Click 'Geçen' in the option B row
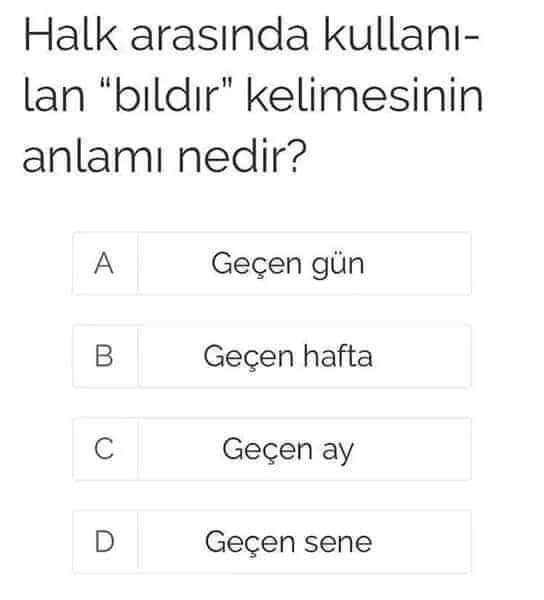 249,358
